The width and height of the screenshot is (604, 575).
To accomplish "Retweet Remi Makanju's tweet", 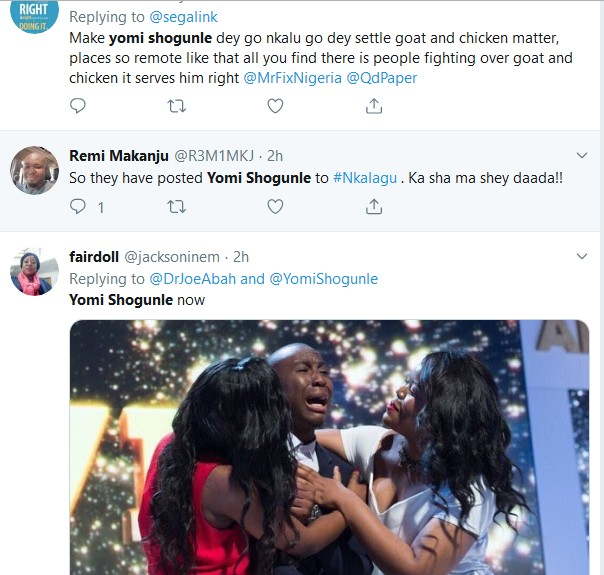I will 176,206.
